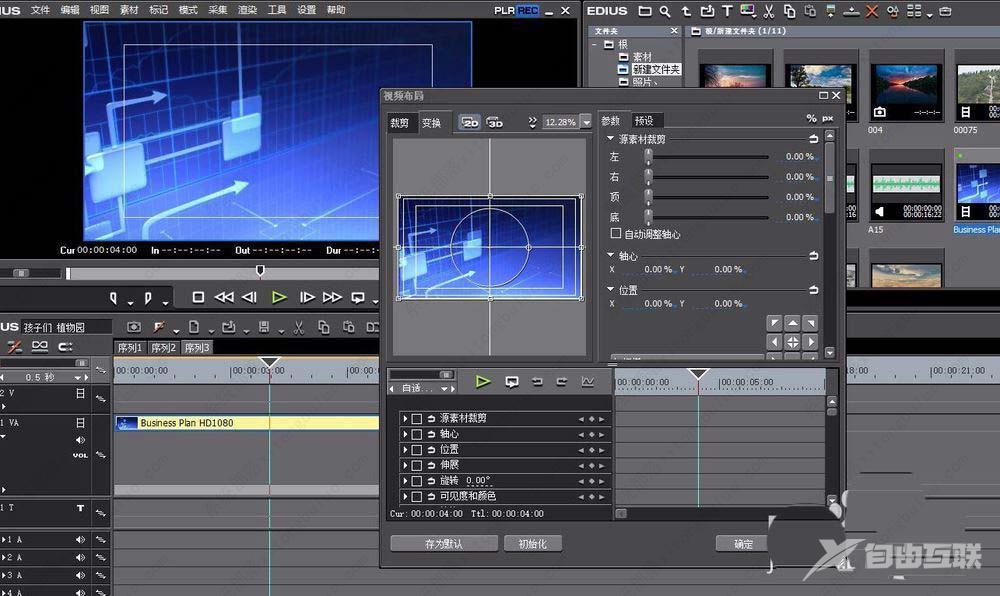Open the 渲染 menu
This screenshot has width=1000, height=596.
[247, 10]
